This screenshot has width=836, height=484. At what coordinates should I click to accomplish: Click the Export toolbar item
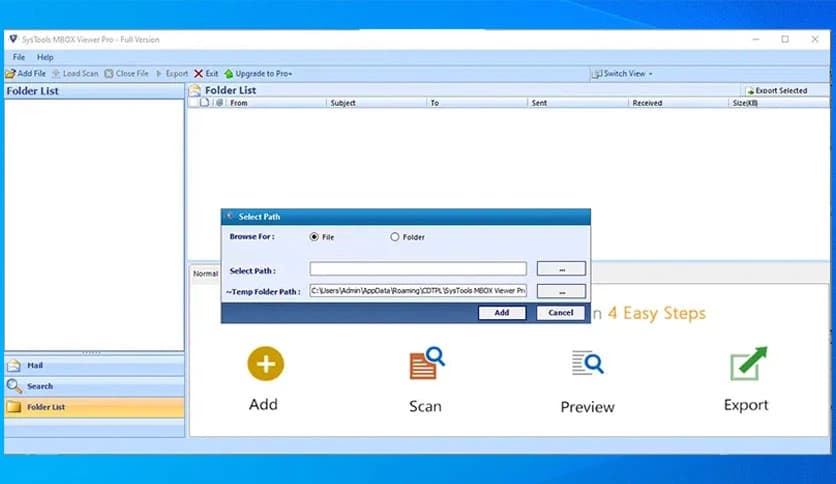(x=171, y=74)
